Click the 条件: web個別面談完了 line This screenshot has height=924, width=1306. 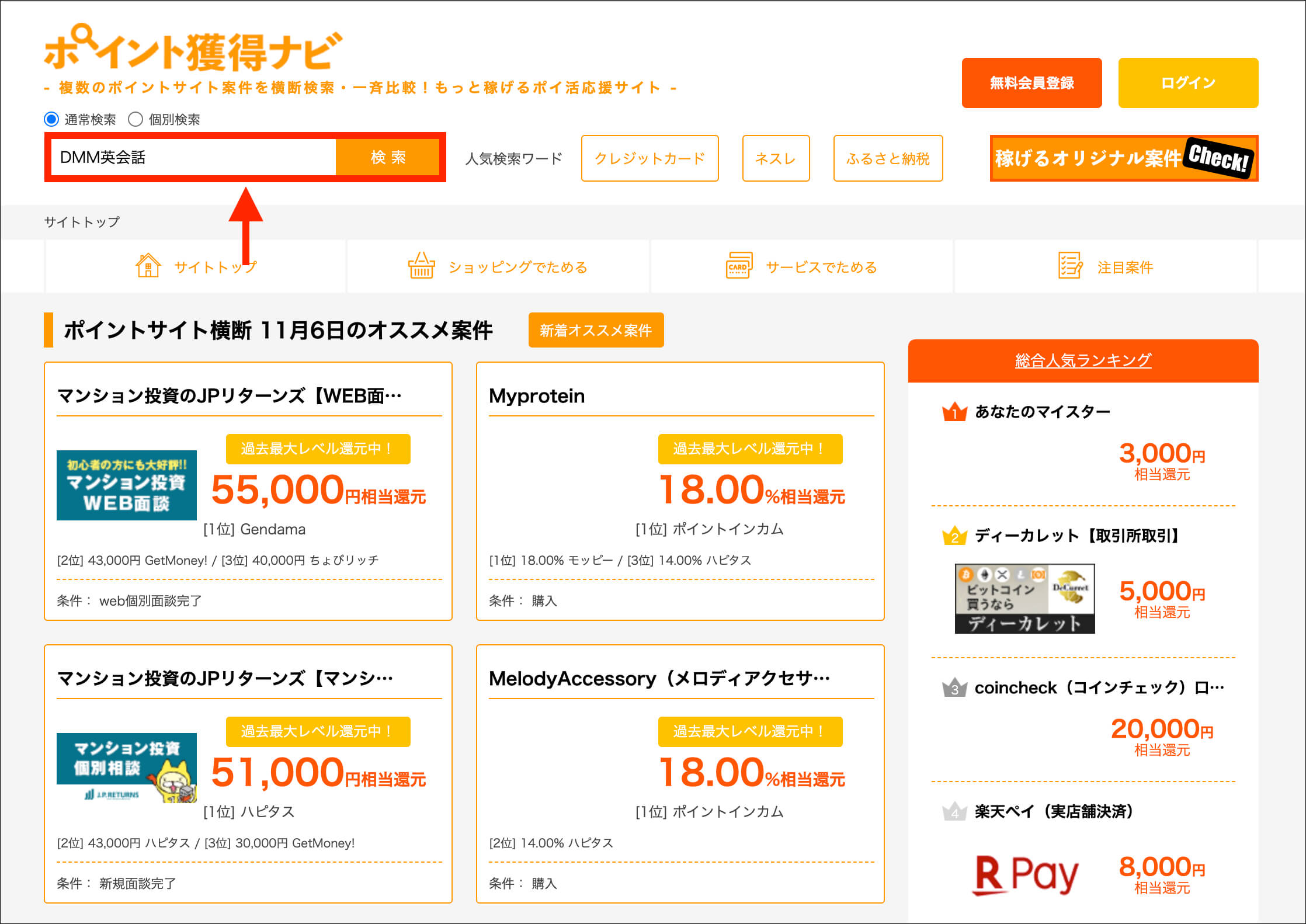pyautogui.click(x=129, y=600)
